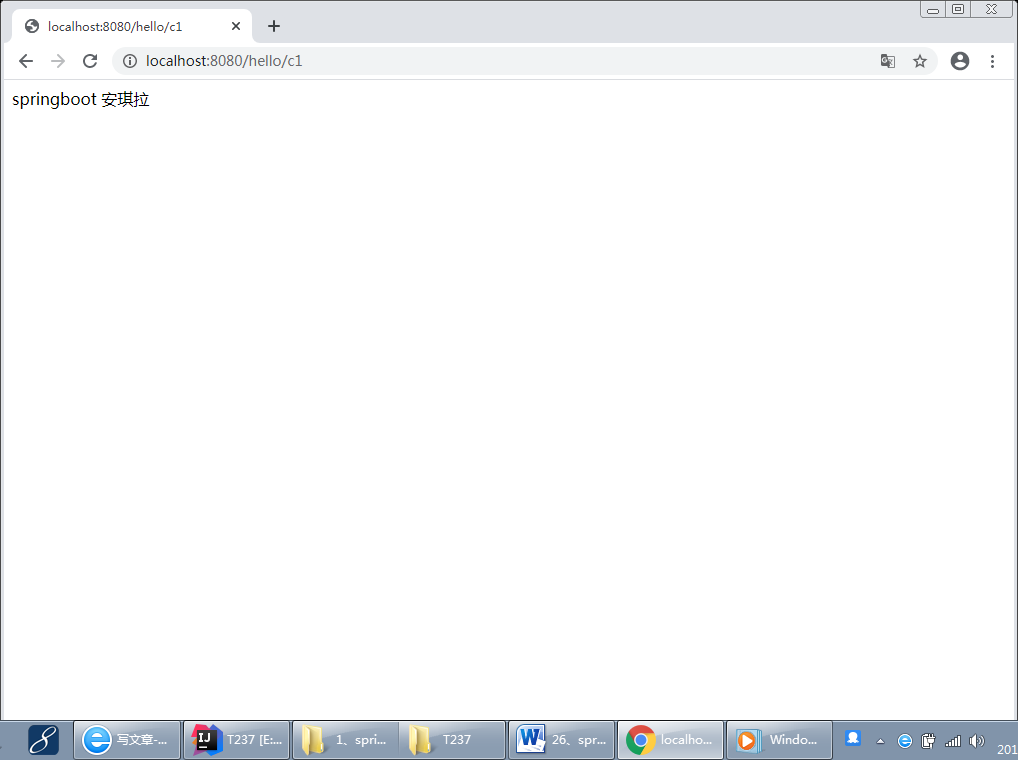1018x760 pixels.
Task: Switch to the Internet Explorer 写文章 taskbar item
Action: (127, 740)
